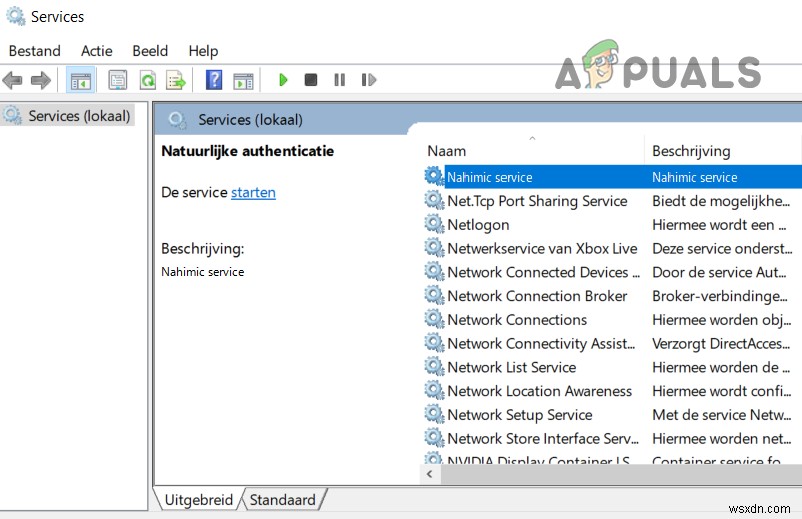Switch to the Uitgebreid tab
Image resolution: width=802 pixels, height=519 pixels.
(198, 500)
